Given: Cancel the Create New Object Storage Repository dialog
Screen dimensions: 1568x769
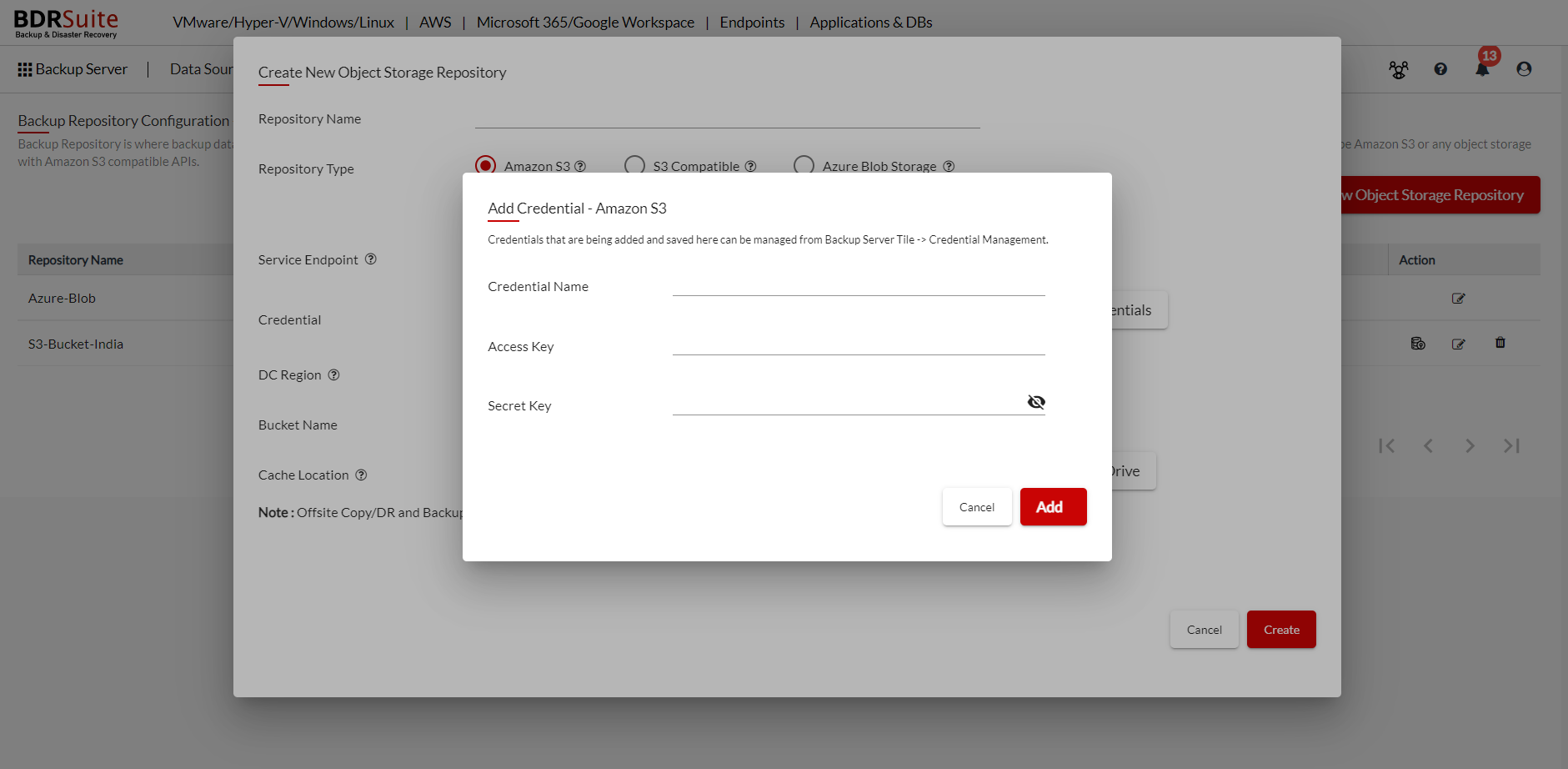Looking at the screenshot, I should (x=1204, y=630).
